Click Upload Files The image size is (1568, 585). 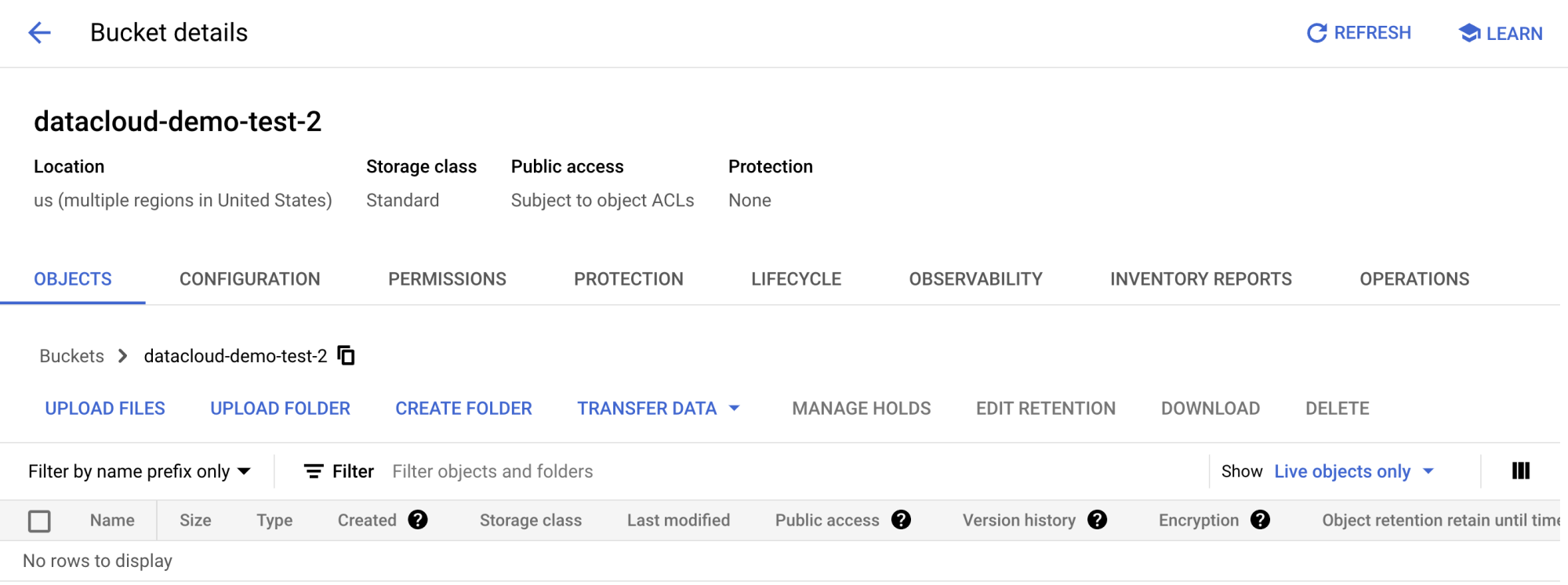[104, 408]
